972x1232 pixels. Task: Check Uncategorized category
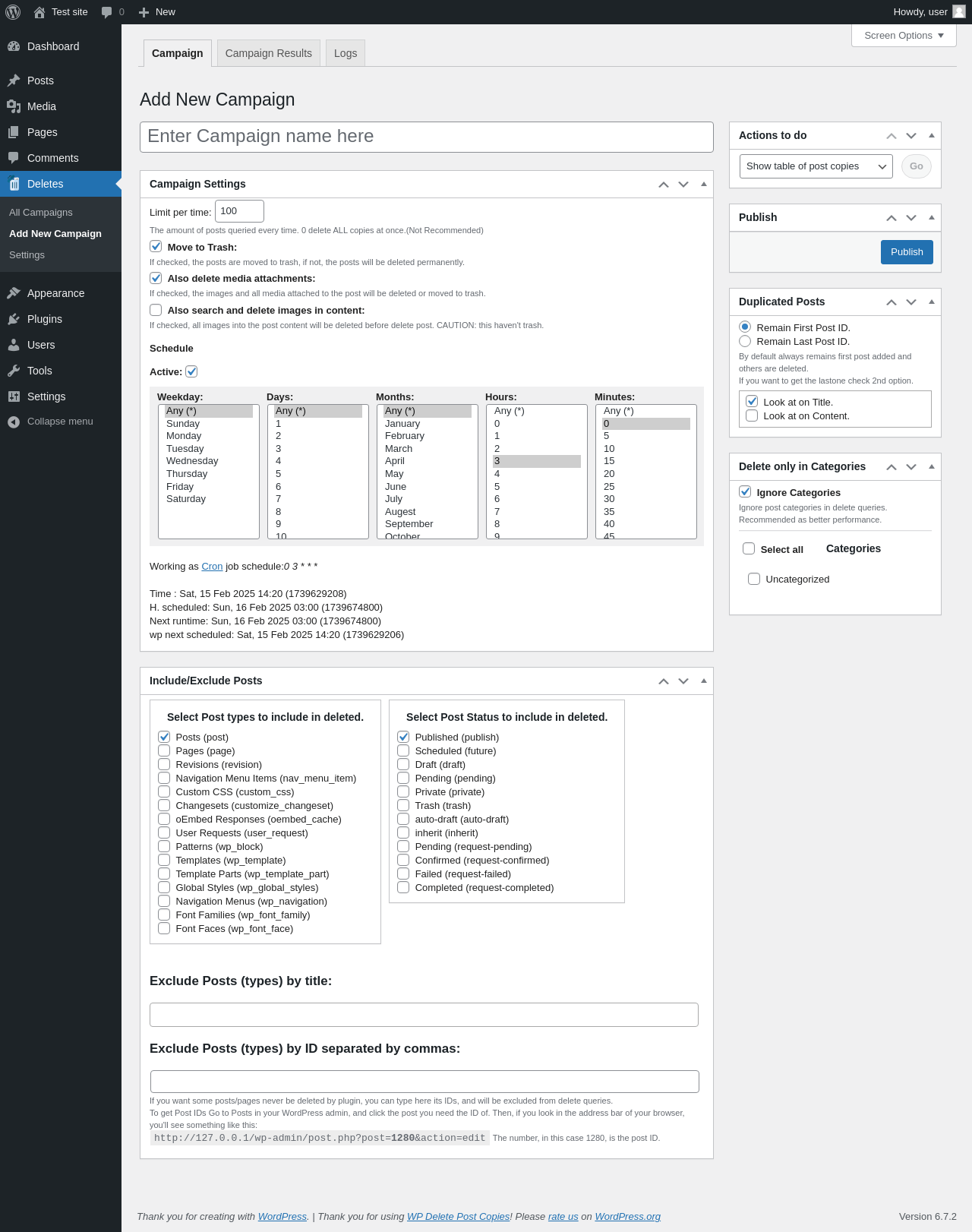point(754,579)
